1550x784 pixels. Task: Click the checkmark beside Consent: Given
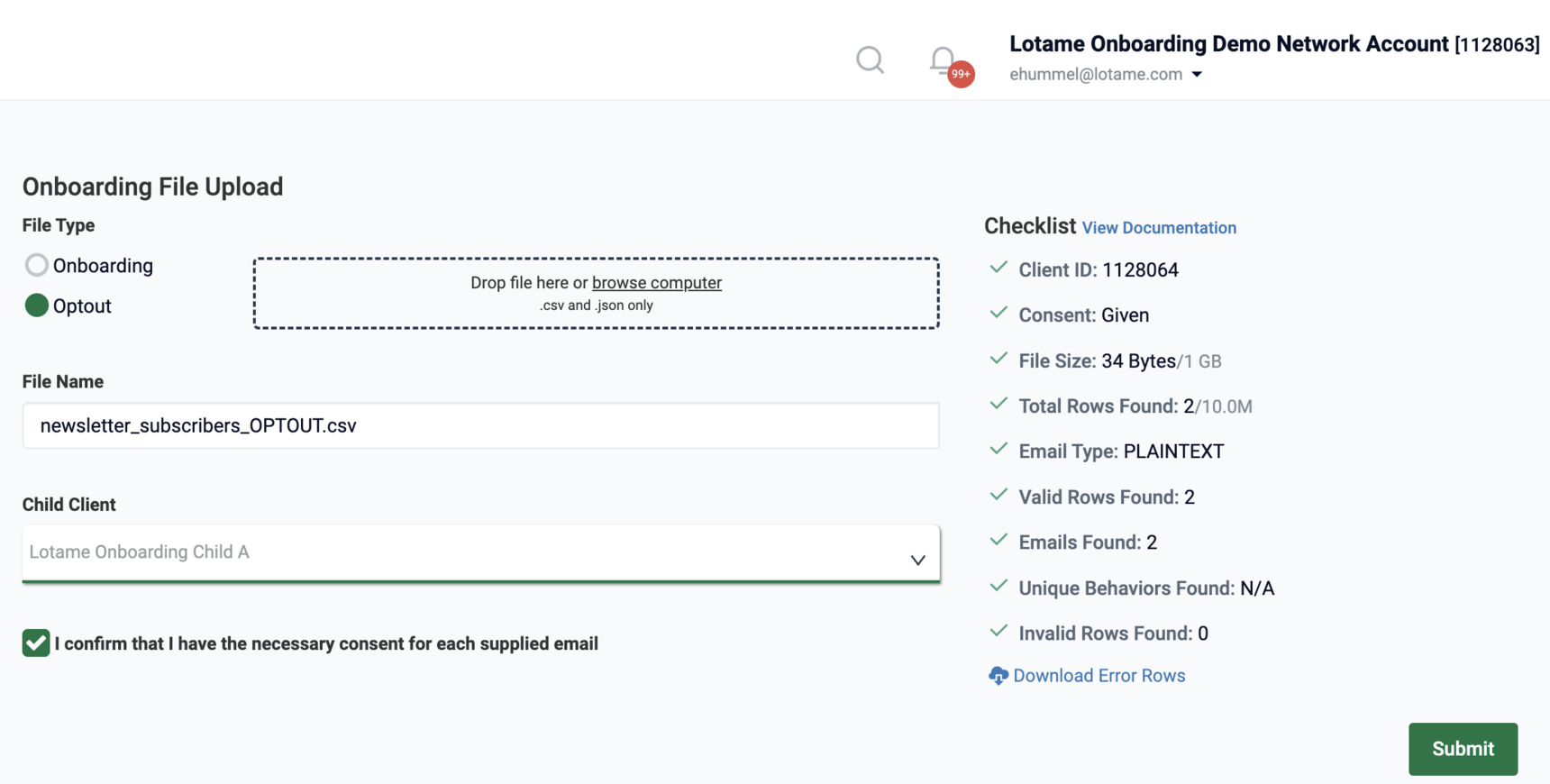coord(998,314)
